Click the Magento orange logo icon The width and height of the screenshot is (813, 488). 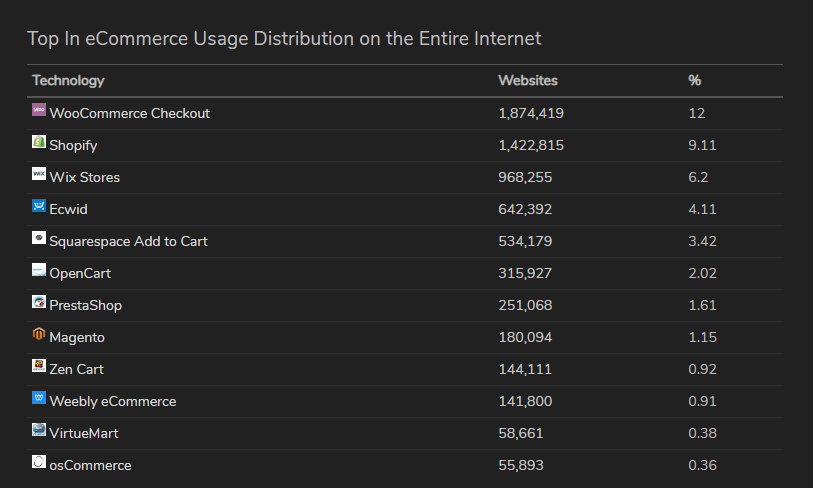(x=39, y=334)
